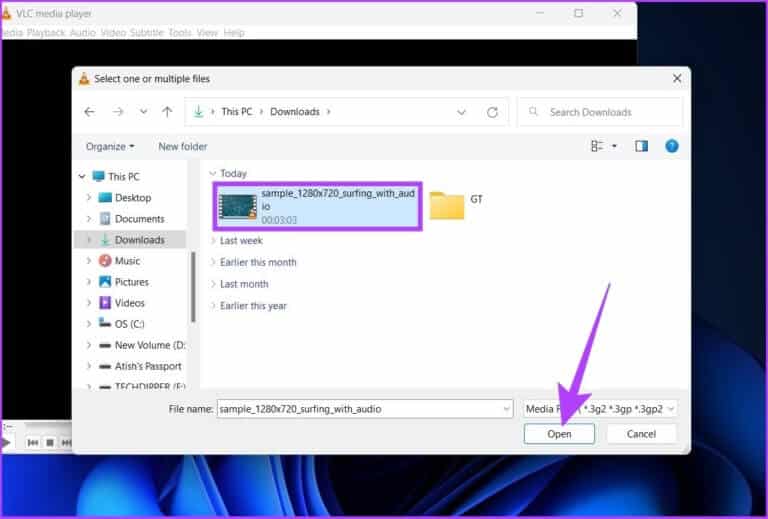Open VLC Tools menu
Image resolution: width=768 pixels, height=519 pixels.
180,33
